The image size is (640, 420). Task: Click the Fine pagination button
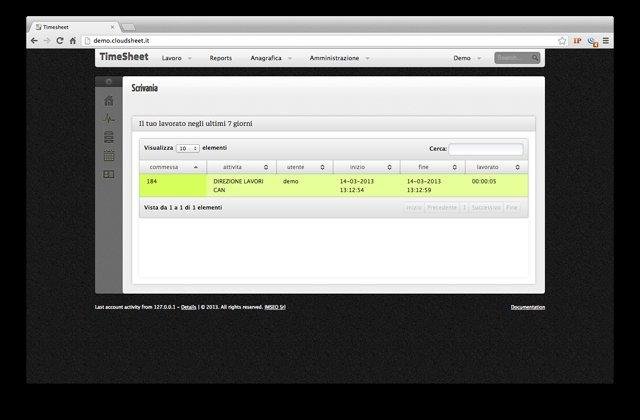pyautogui.click(x=511, y=207)
